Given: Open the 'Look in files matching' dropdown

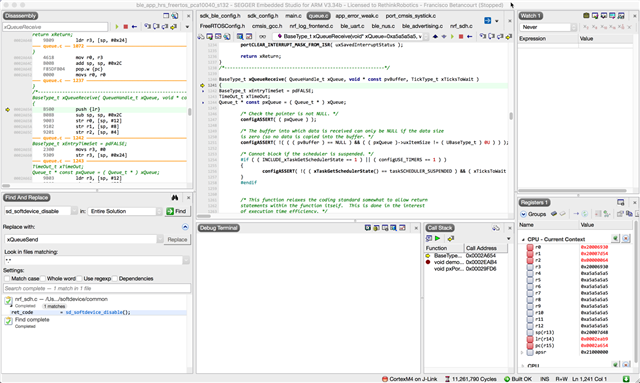Looking at the screenshot, I should 186,260.
